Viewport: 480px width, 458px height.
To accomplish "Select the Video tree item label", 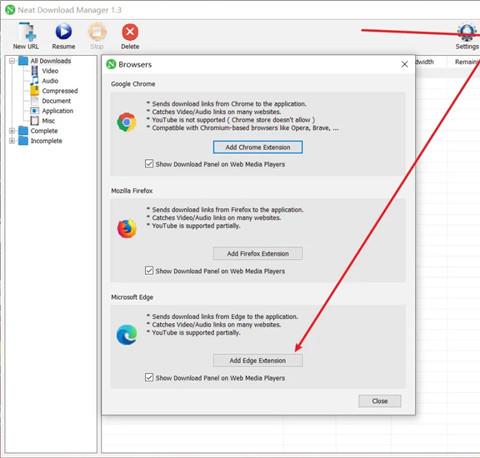I will tap(50, 71).
